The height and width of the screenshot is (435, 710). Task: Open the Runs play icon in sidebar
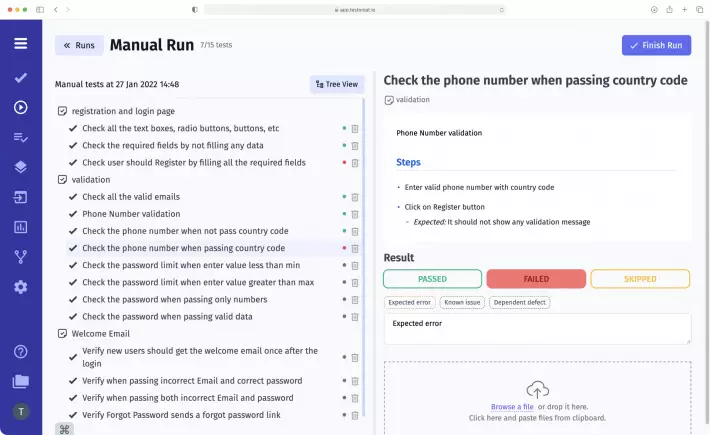click(x=20, y=107)
